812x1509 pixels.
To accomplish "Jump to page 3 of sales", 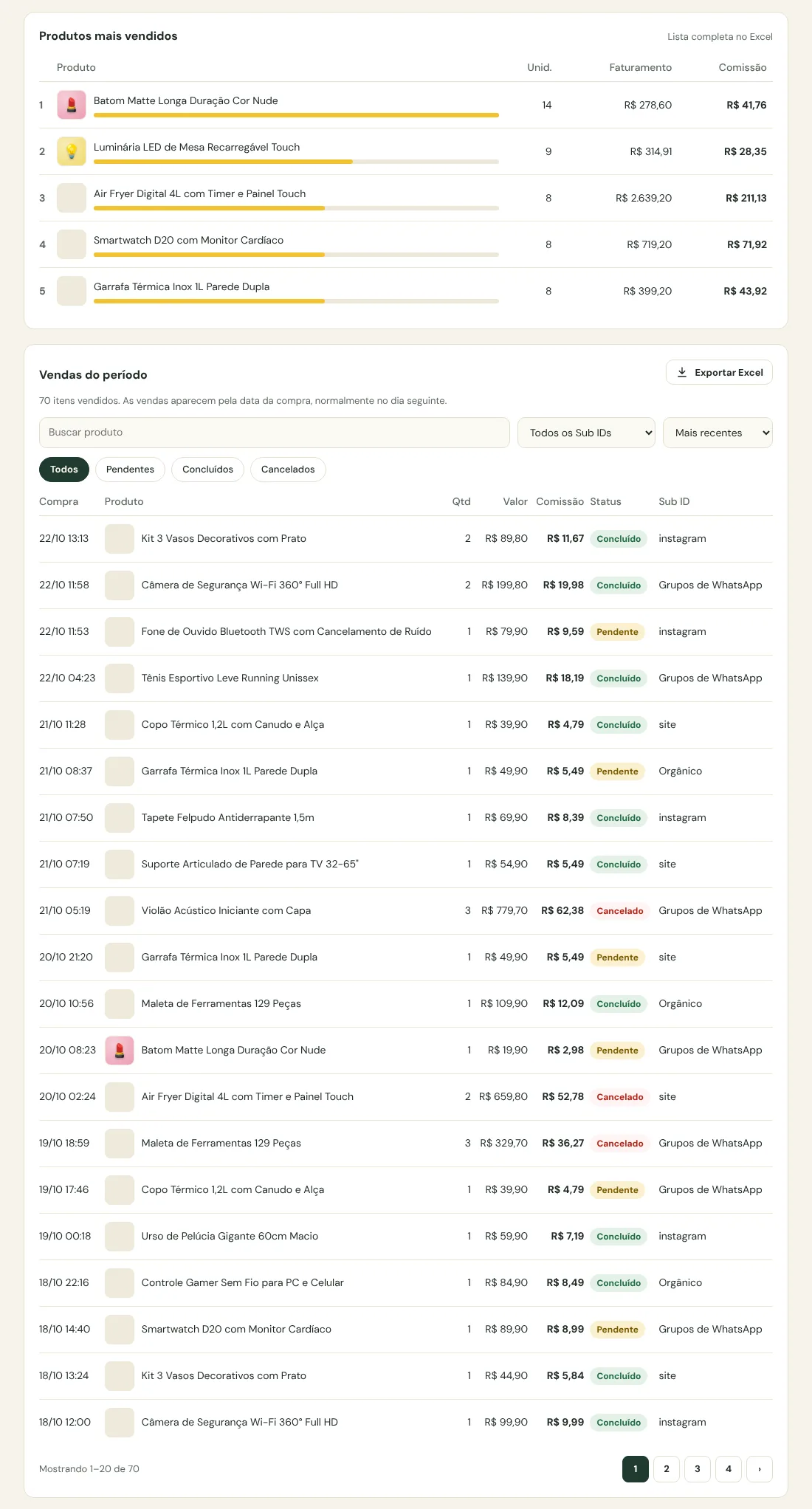I will coord(698,1469).
